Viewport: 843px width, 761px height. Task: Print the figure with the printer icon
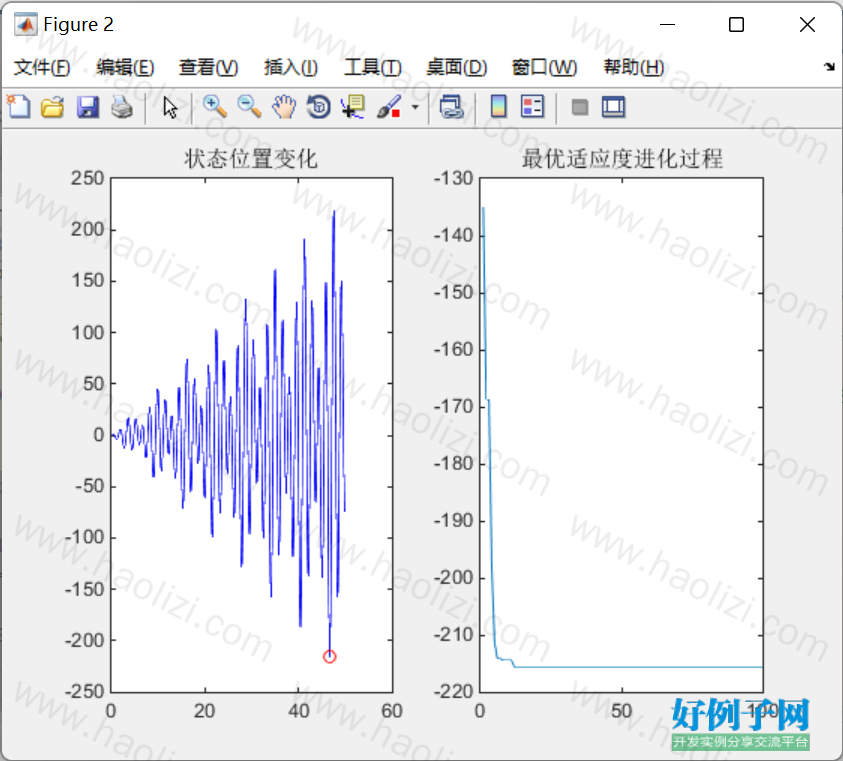coord(122,106)
